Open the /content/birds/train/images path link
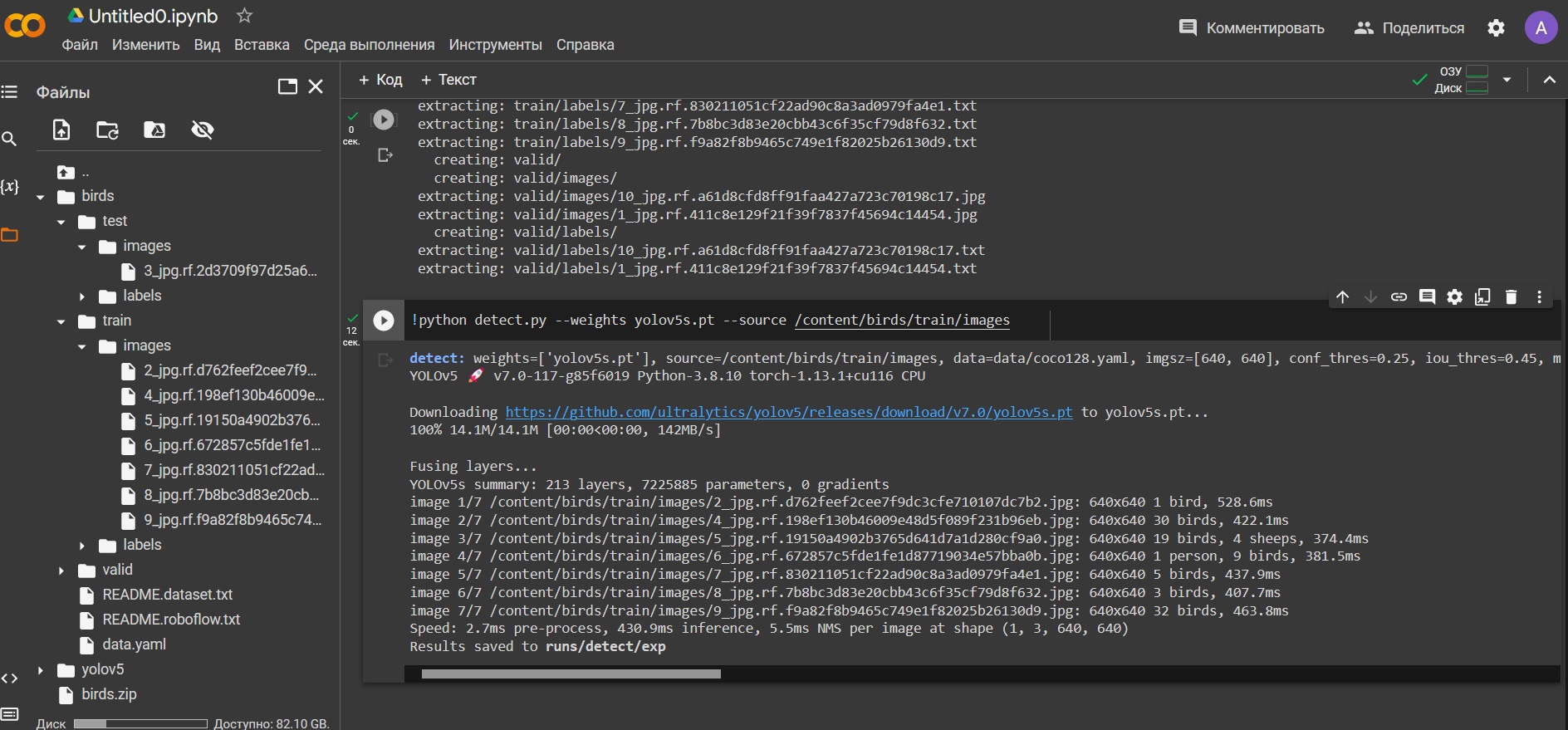The width and height of the screenshot is (1568, 730). click(x=902, y=321)
